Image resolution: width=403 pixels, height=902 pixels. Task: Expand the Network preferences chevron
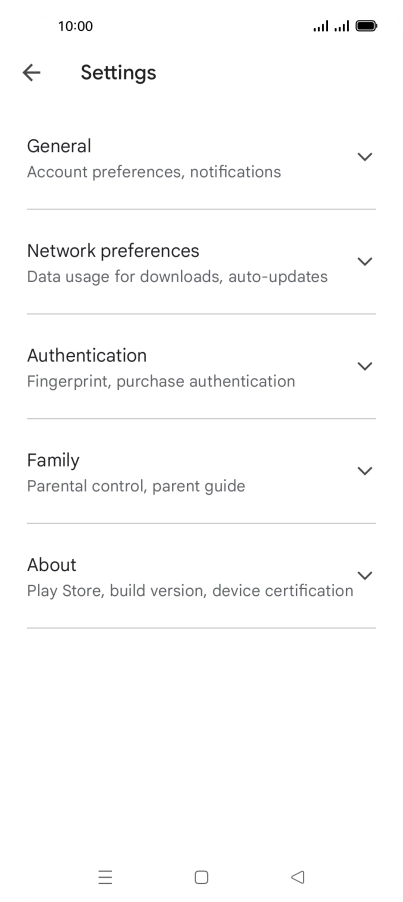pos(364,261)
